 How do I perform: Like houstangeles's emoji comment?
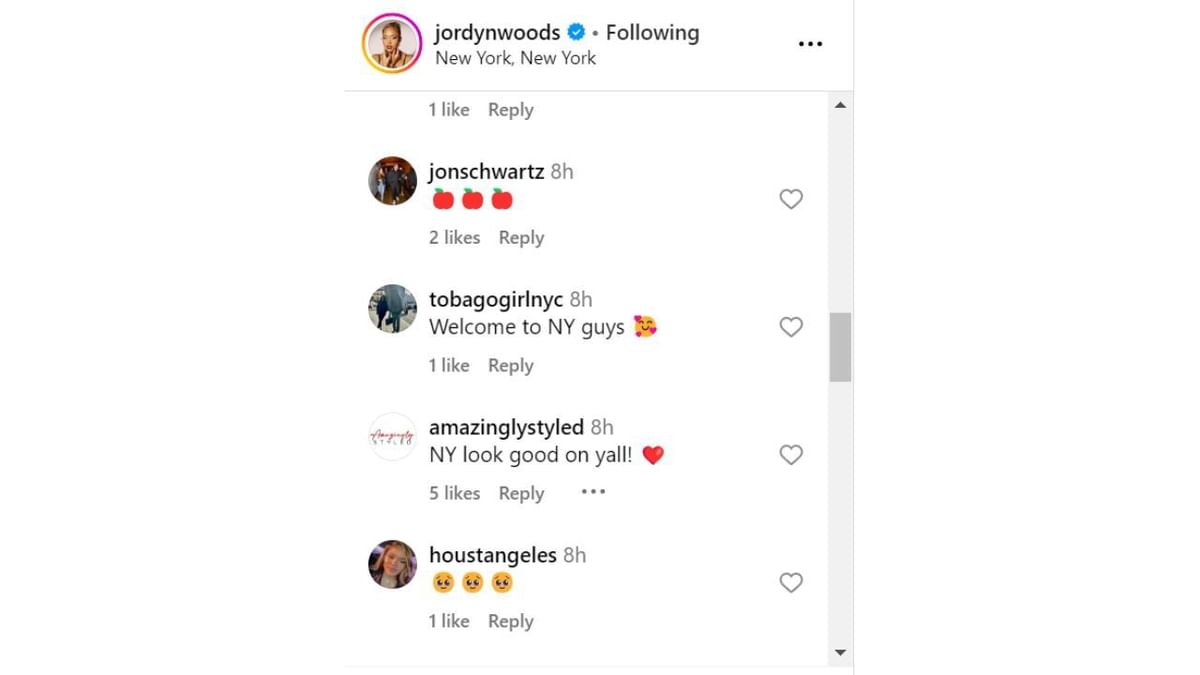pyautogui.click(x=791, y=582)
